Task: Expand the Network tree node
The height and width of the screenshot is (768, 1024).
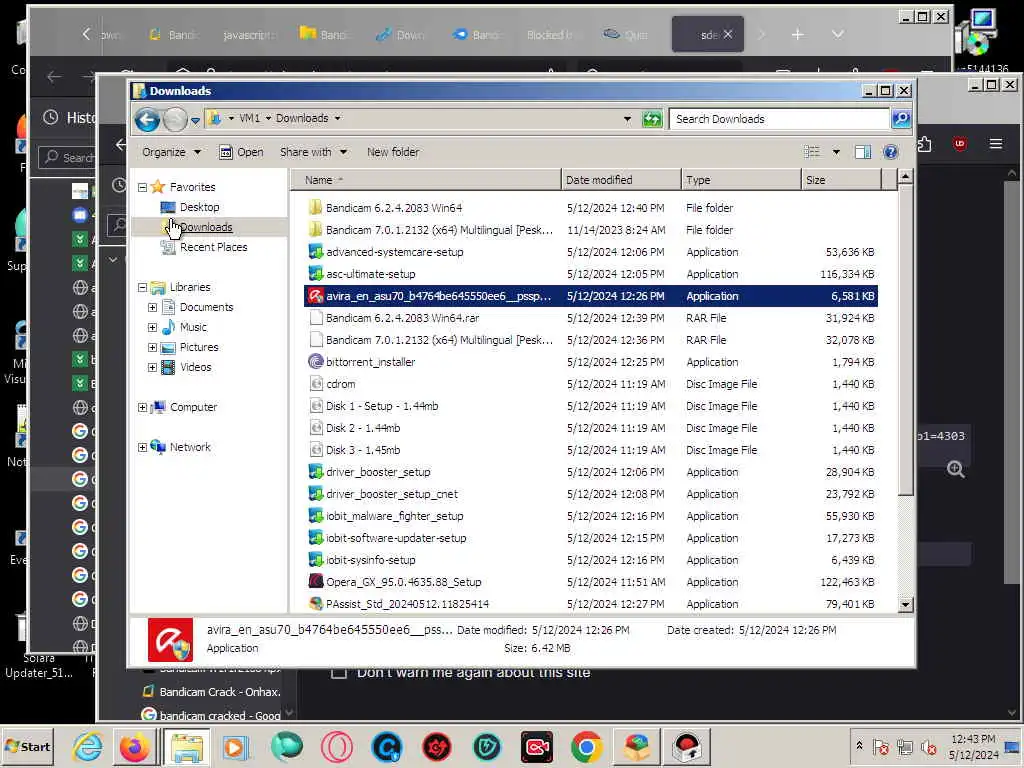Action: coord(142,447)
